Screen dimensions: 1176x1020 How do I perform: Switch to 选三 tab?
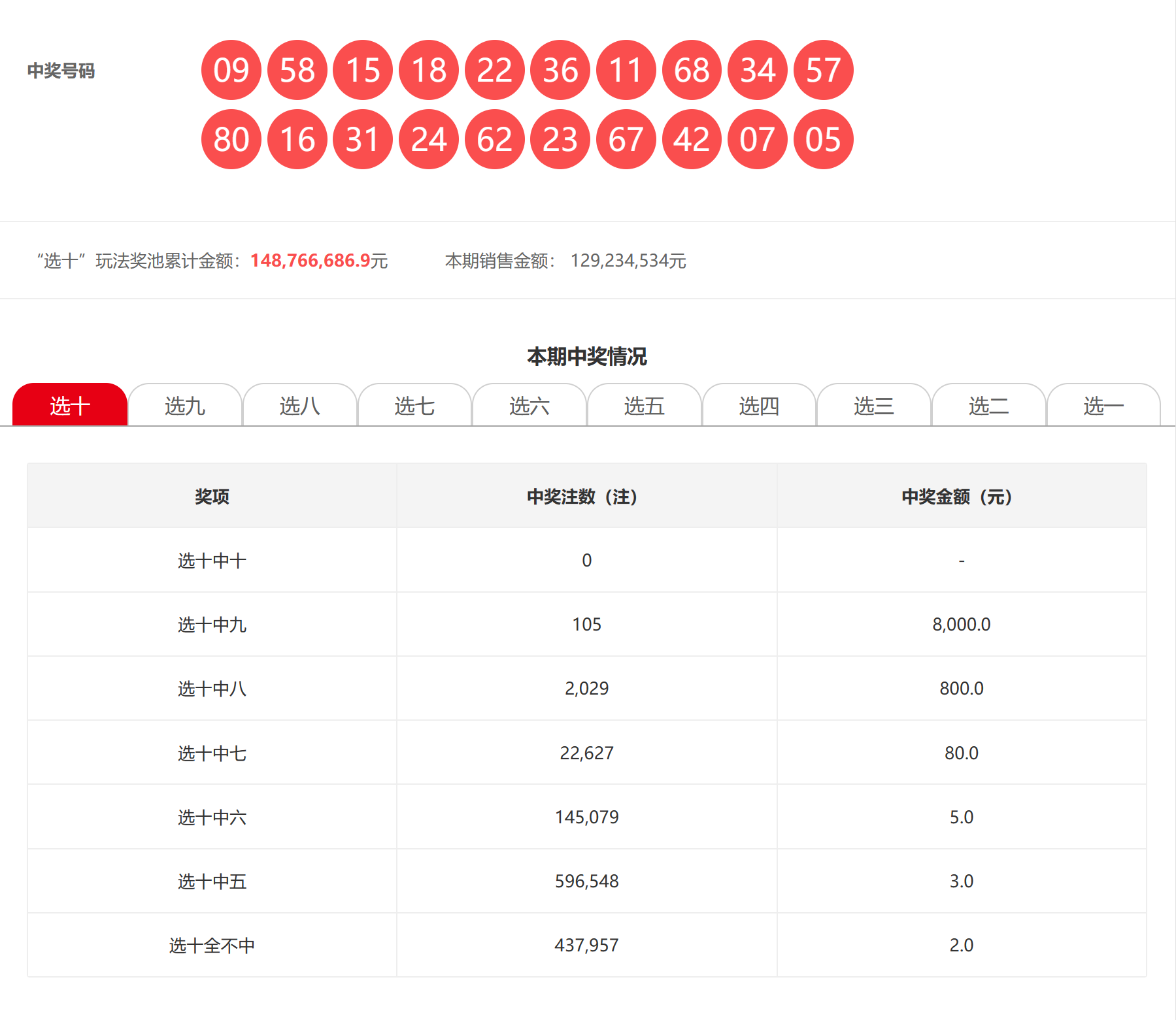click(874, 406)
